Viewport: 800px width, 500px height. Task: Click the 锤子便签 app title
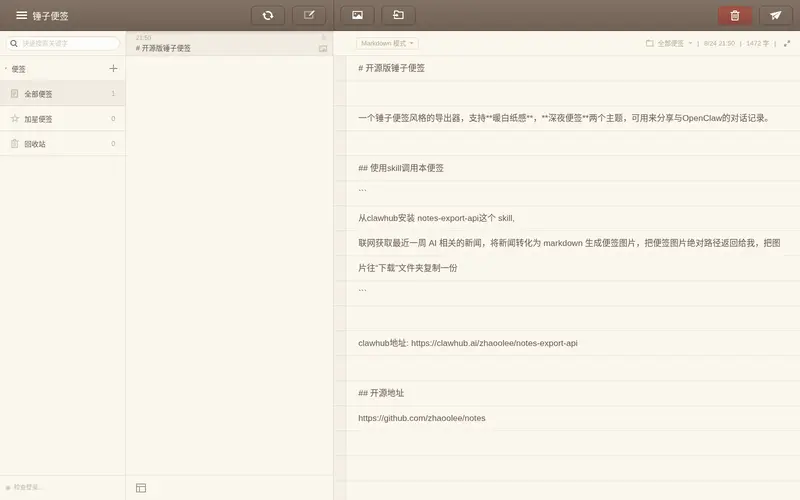[50, 16]
